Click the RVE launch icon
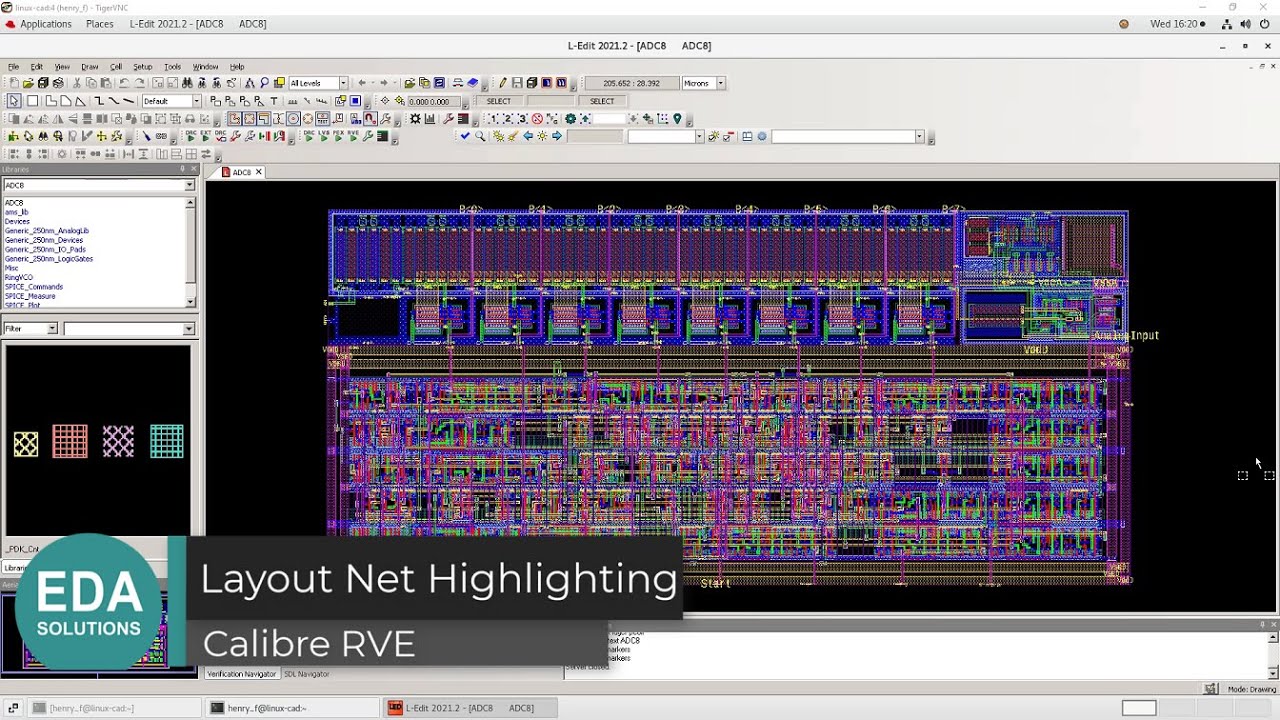The width and height of the screenshot is (1280, 720). click(x=353, y=136)
